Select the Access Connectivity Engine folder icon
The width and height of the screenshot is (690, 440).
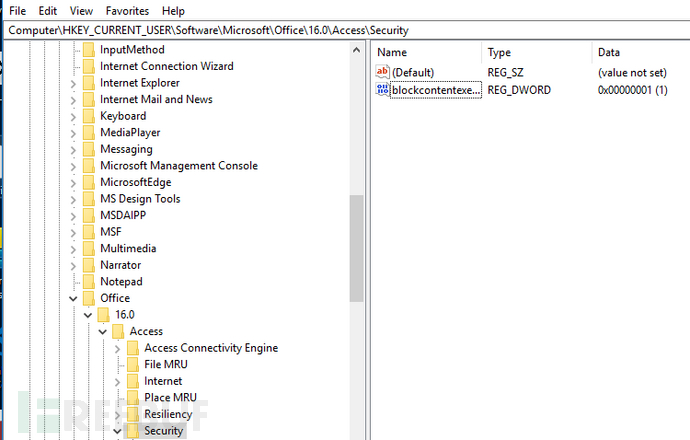coord(132,348)
